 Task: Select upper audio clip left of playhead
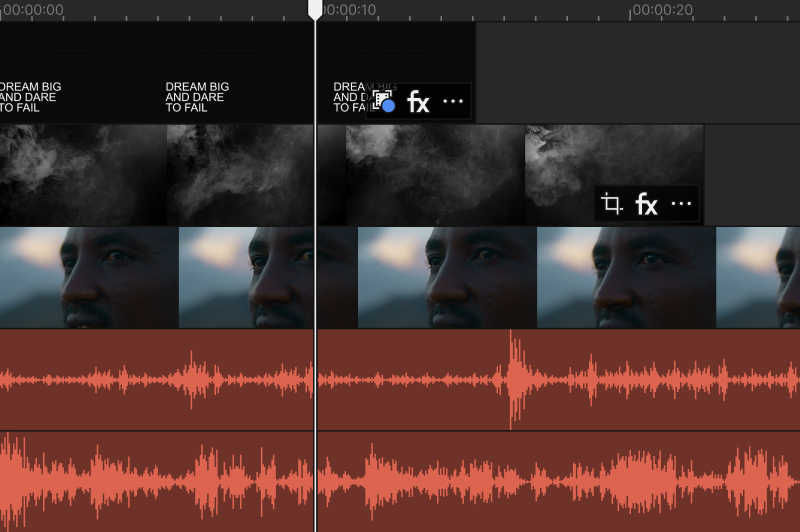pyautogui.click(x=150, y=380)
